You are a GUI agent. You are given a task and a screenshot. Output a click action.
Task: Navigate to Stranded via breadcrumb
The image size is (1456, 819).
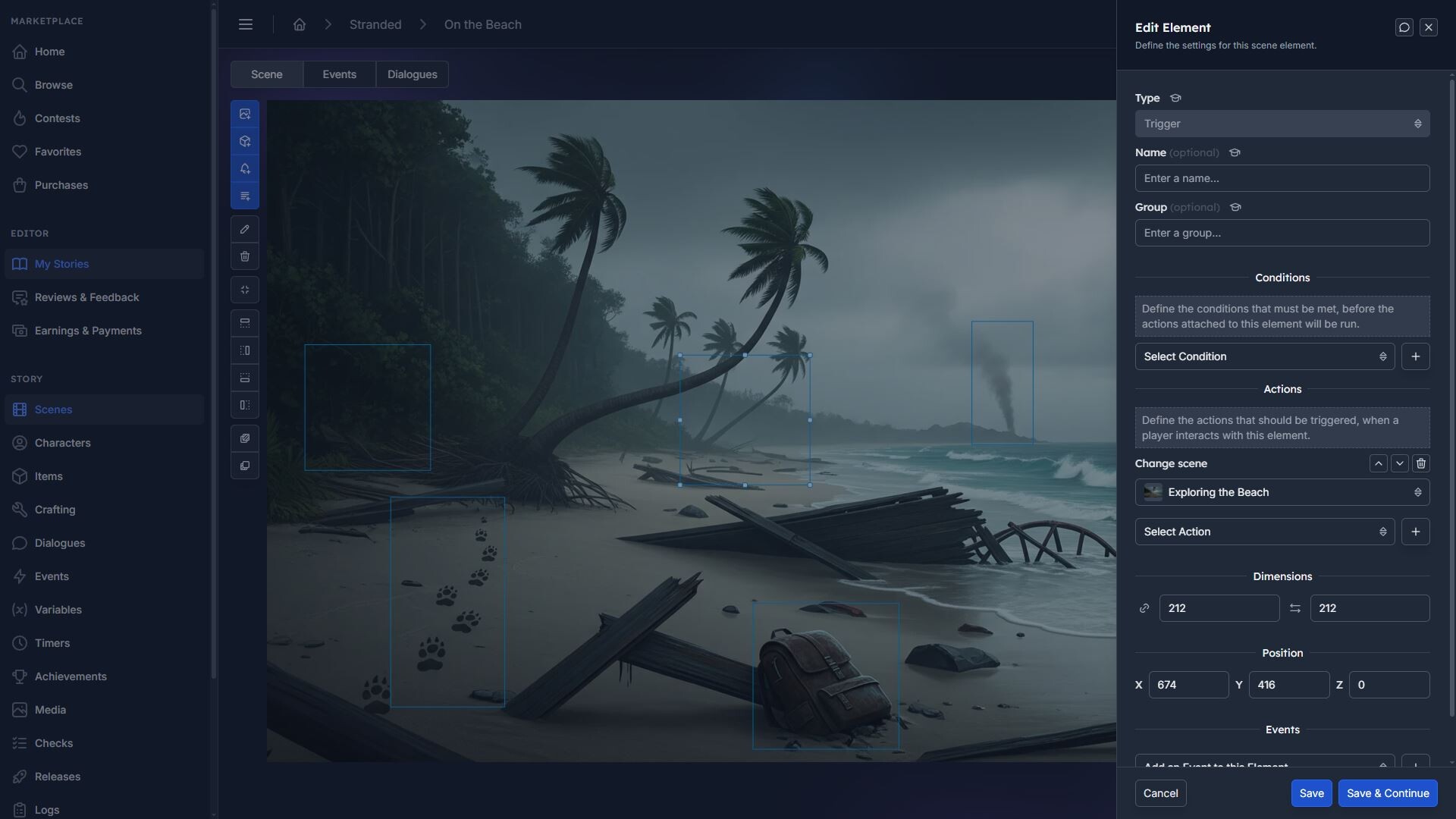coord(375,24)
